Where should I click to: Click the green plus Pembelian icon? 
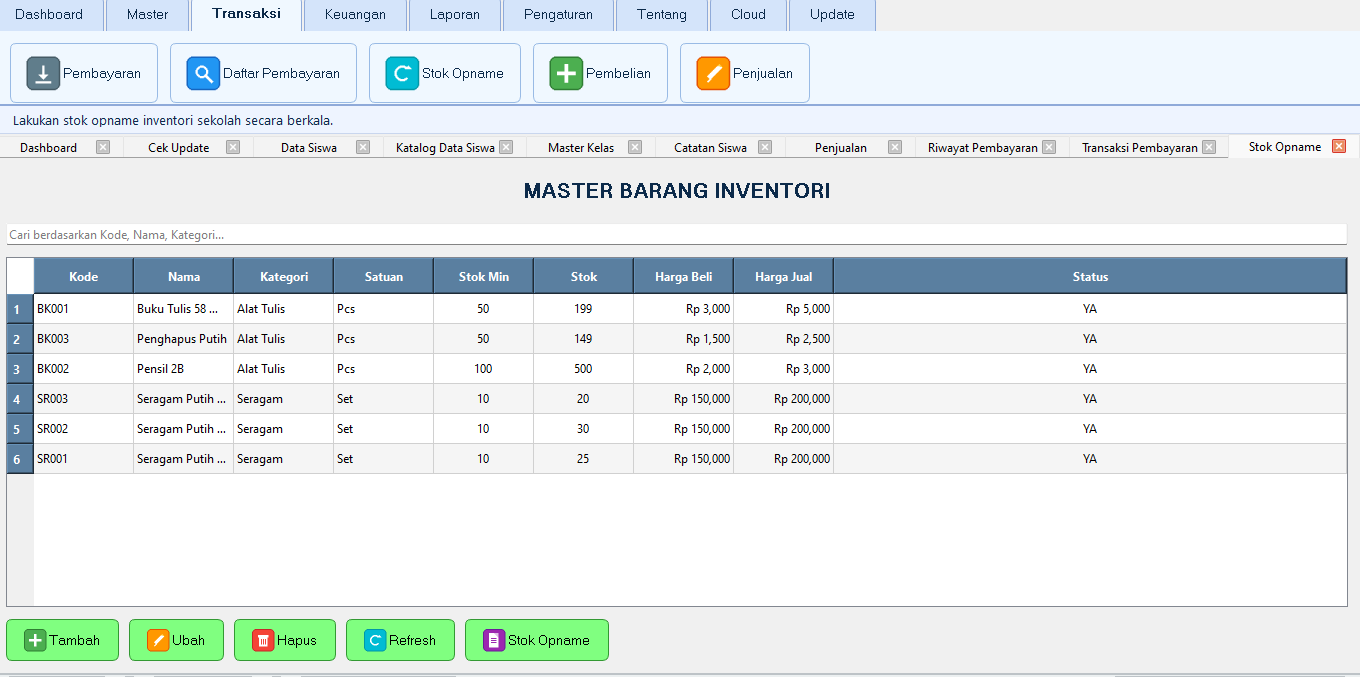click(x=566, y=74)
